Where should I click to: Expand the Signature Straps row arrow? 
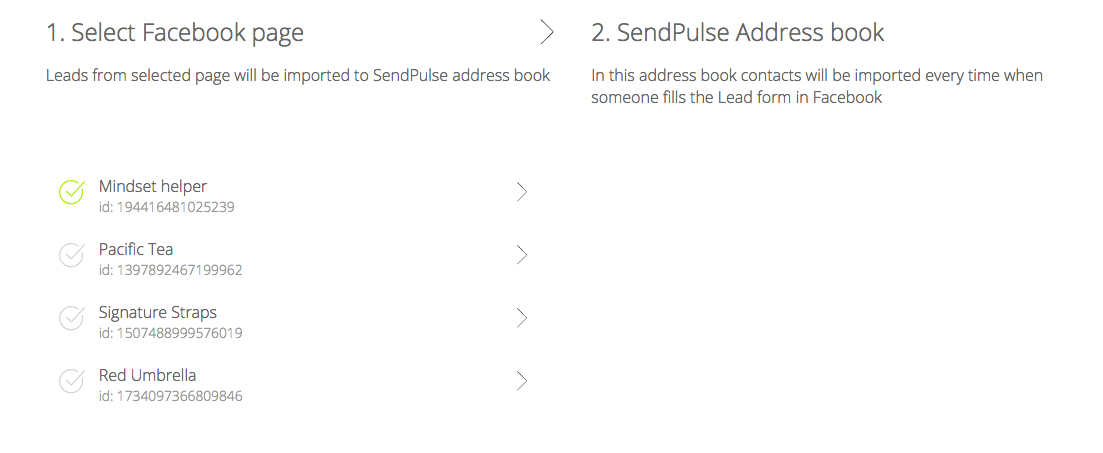(x=521, y=318)
